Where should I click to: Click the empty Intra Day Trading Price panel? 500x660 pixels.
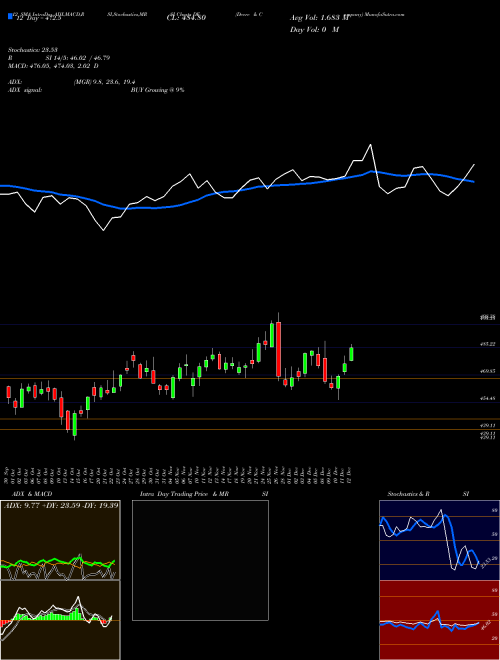(200, 560)
